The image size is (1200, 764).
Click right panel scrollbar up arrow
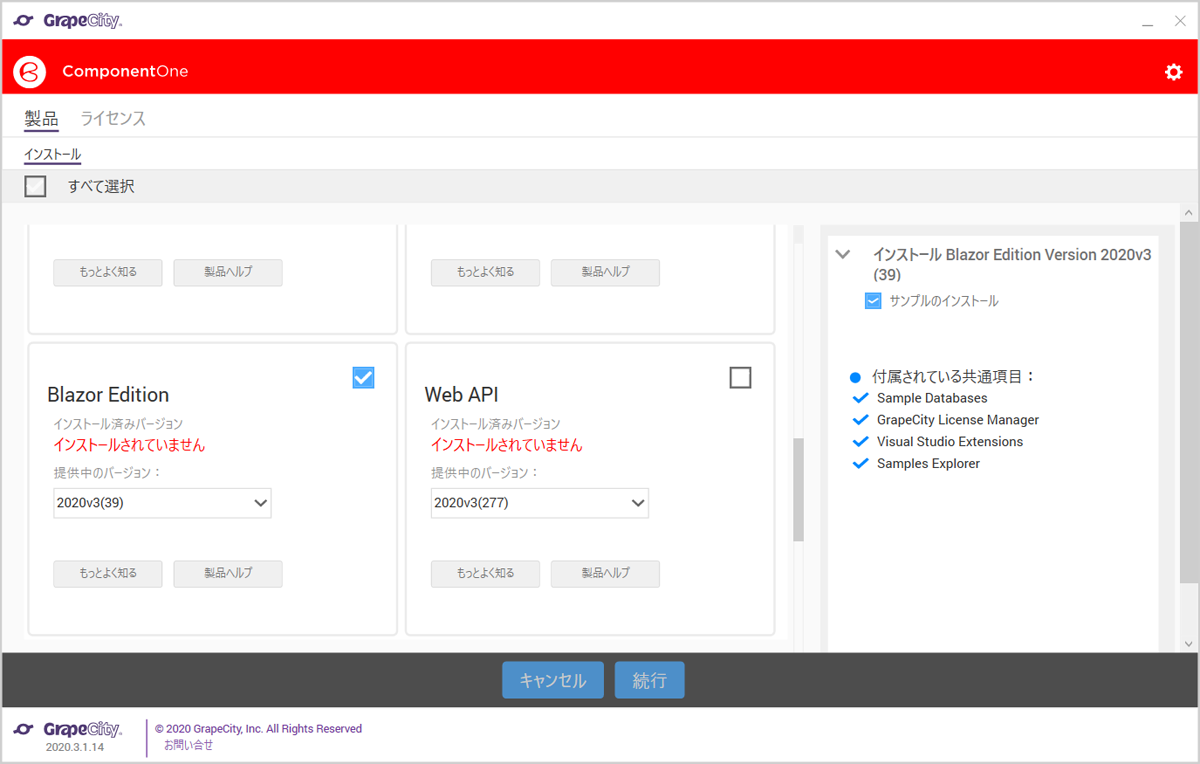click(x=1188, y=213)
